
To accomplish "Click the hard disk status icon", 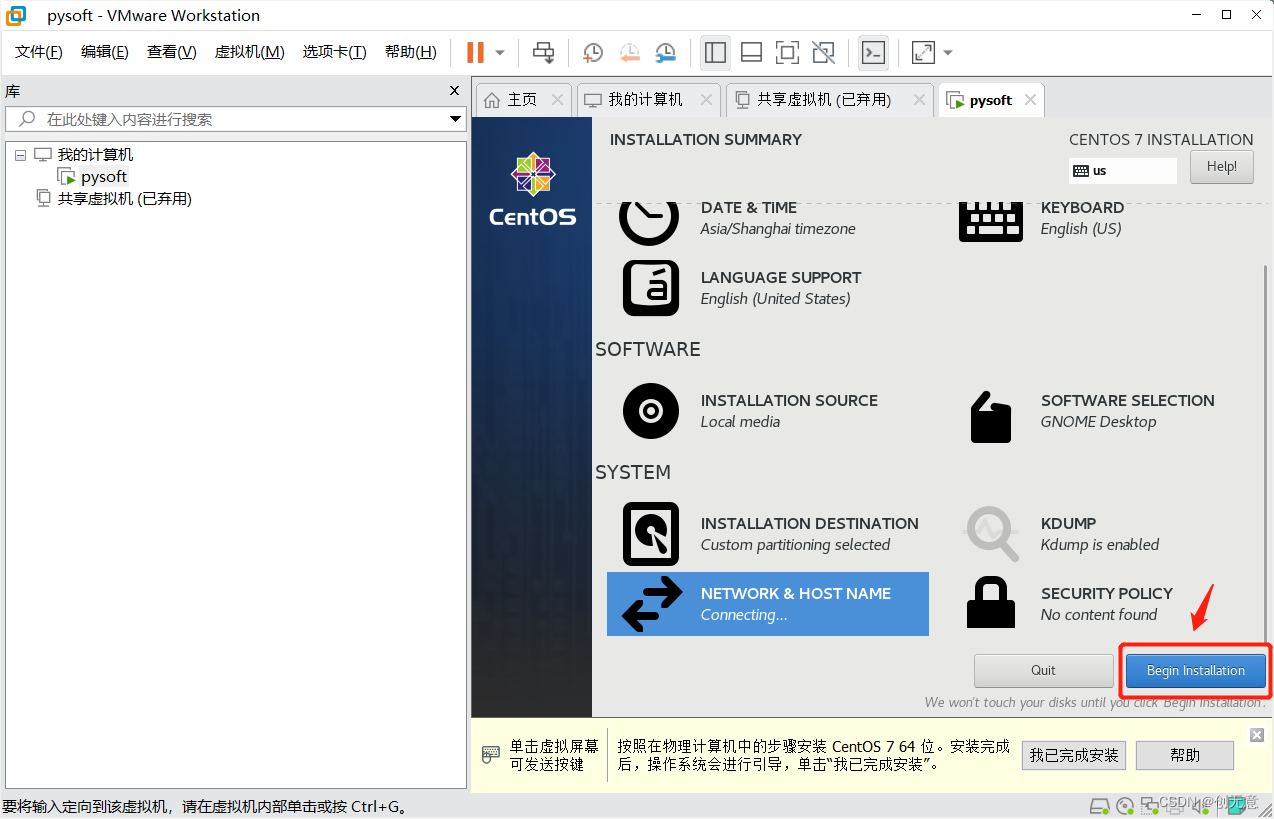I will [x=1100, y=806].
